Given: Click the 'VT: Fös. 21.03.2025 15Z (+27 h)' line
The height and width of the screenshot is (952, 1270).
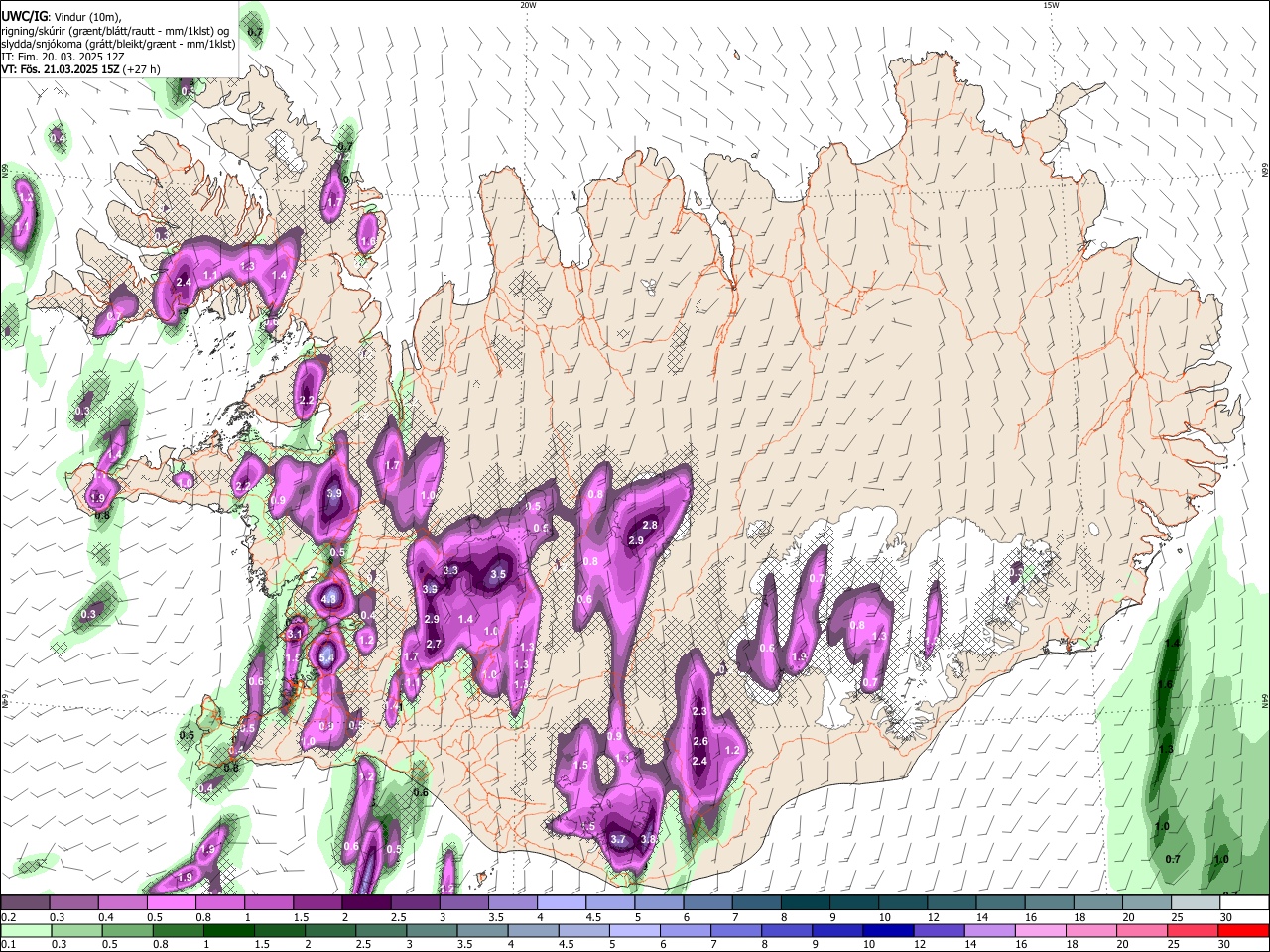Looking at the screenshot, I should pos(80,69).
